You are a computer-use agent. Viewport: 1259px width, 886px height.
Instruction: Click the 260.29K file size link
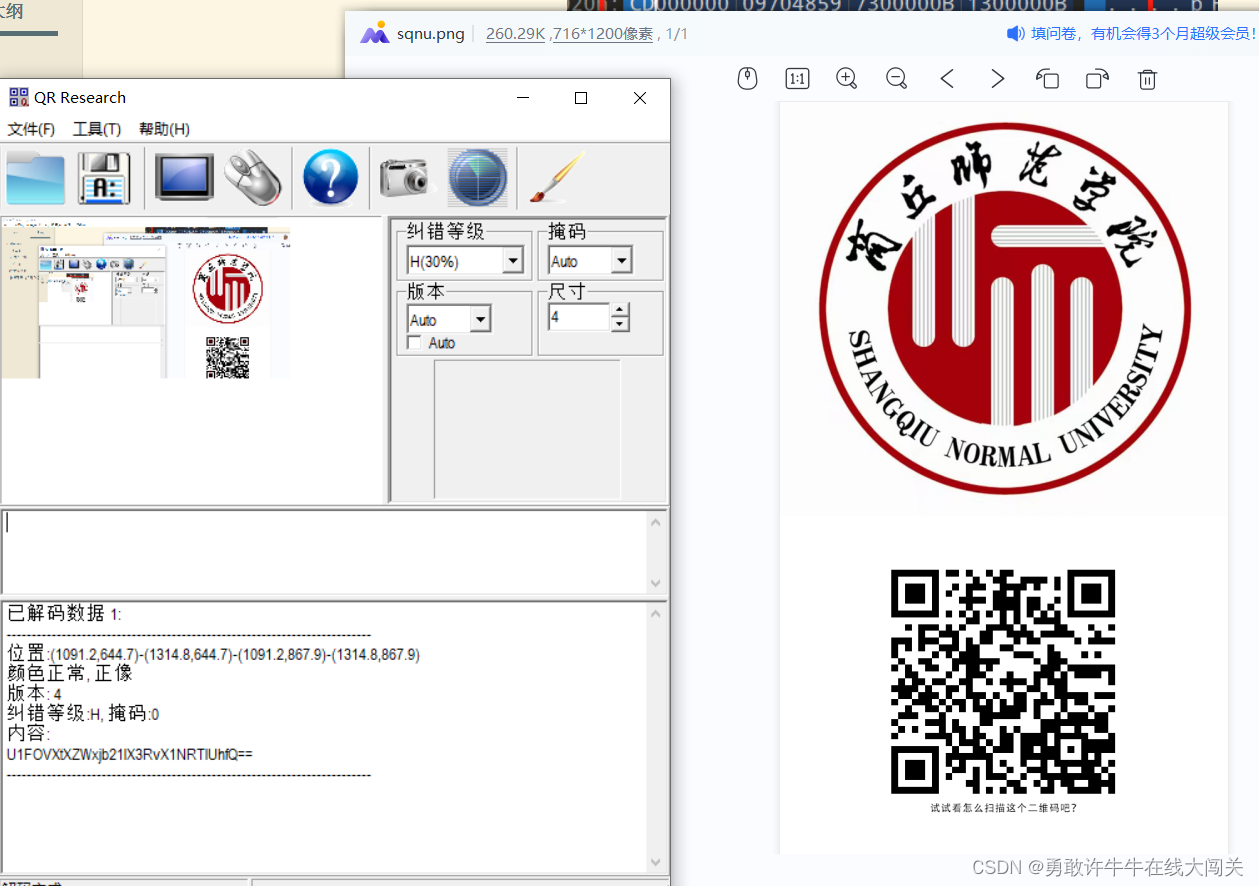[x=514, y=33]
